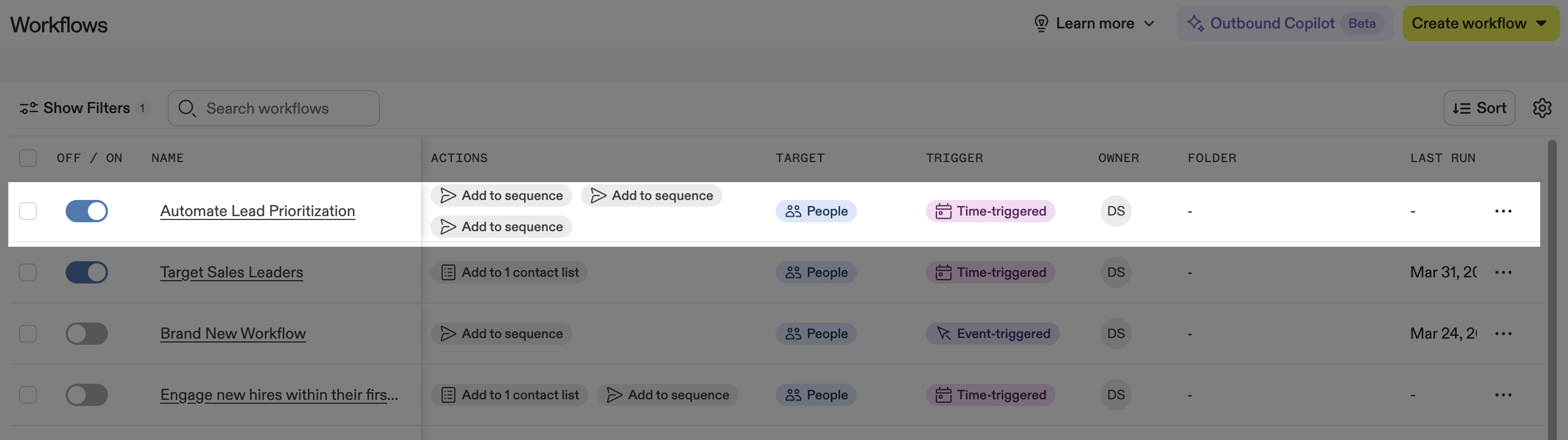Expand the Learn more dropdown

[1148, 24]
